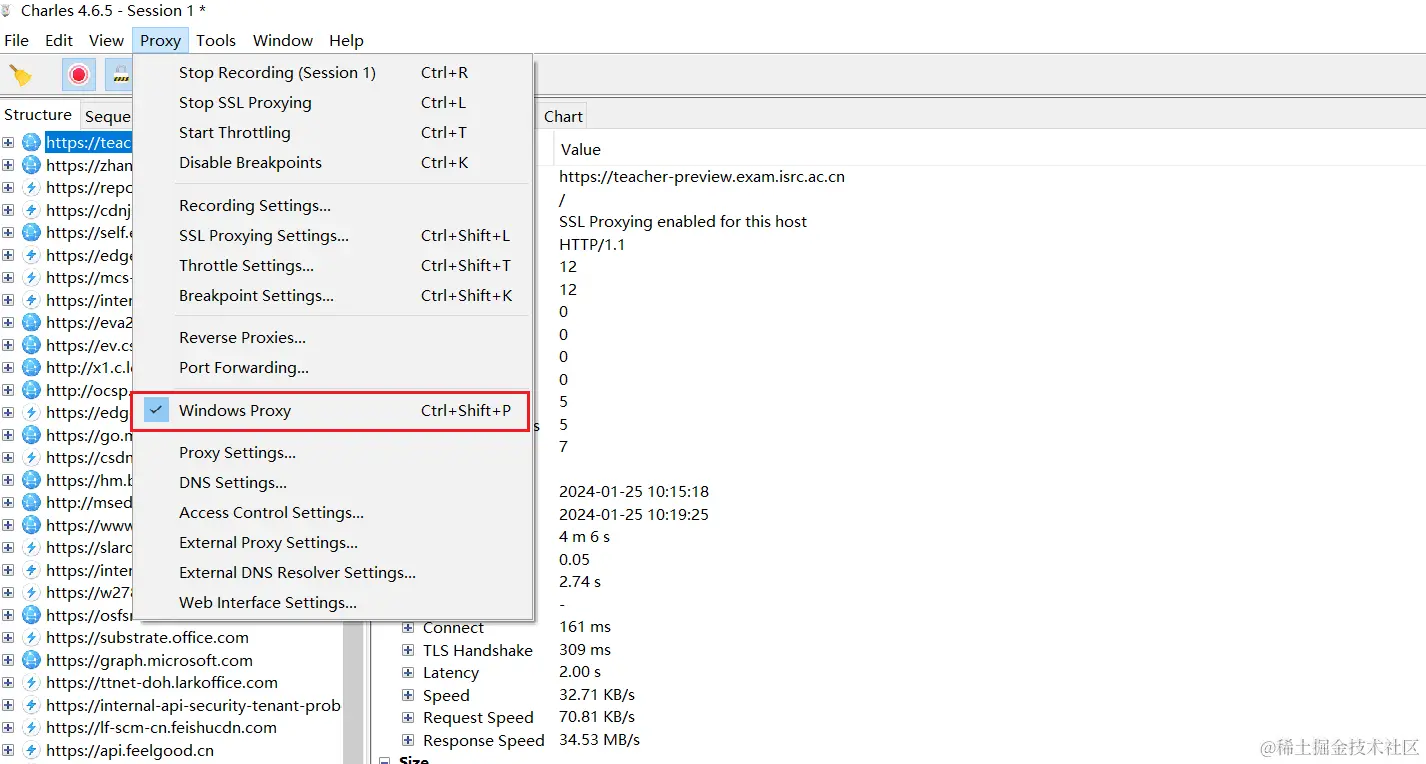
Task: Choose Stop SSL Proxying
Action: (x=334, y=102)
